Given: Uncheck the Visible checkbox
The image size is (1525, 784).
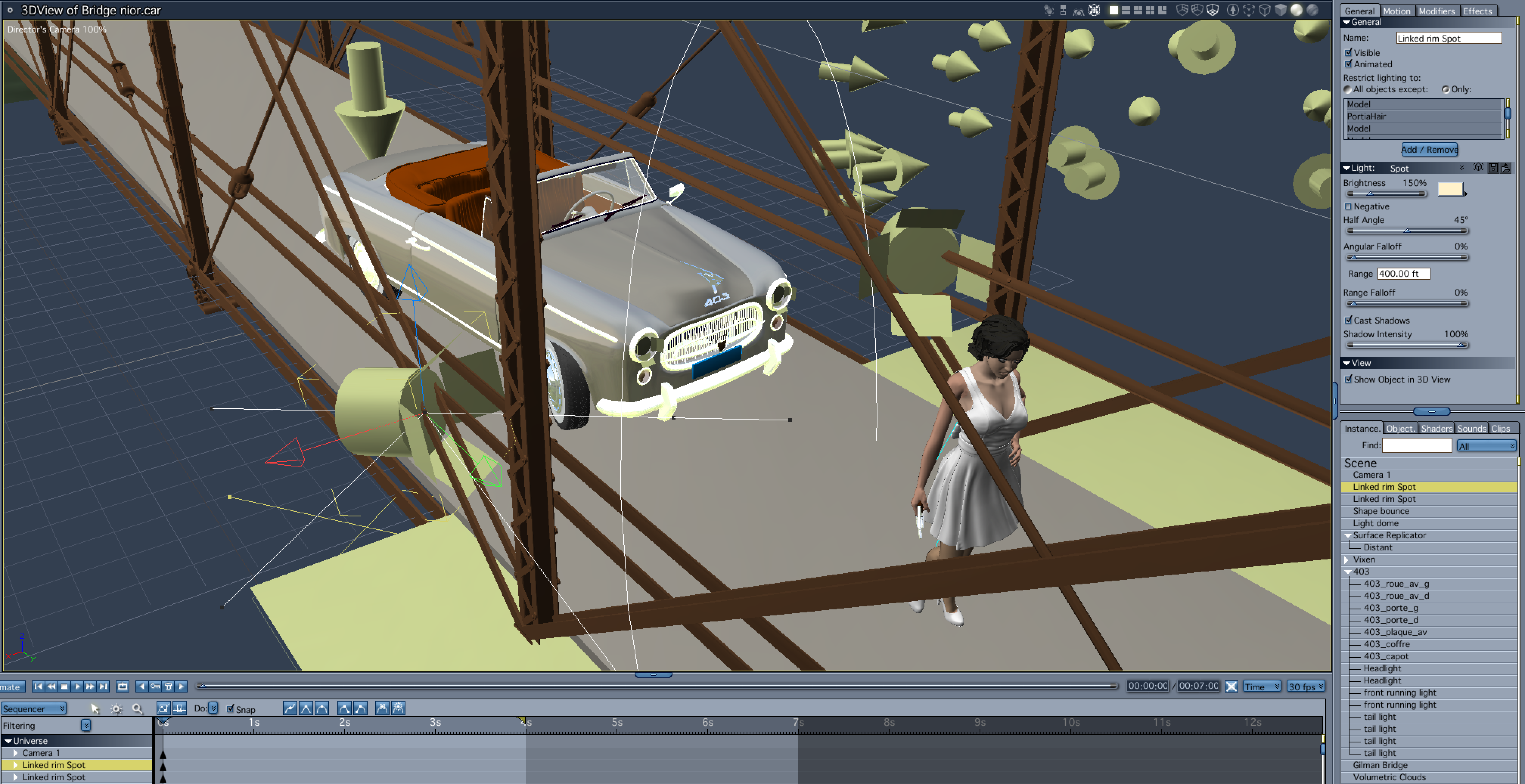Looking at the screenshot, I should point(1349,53).
